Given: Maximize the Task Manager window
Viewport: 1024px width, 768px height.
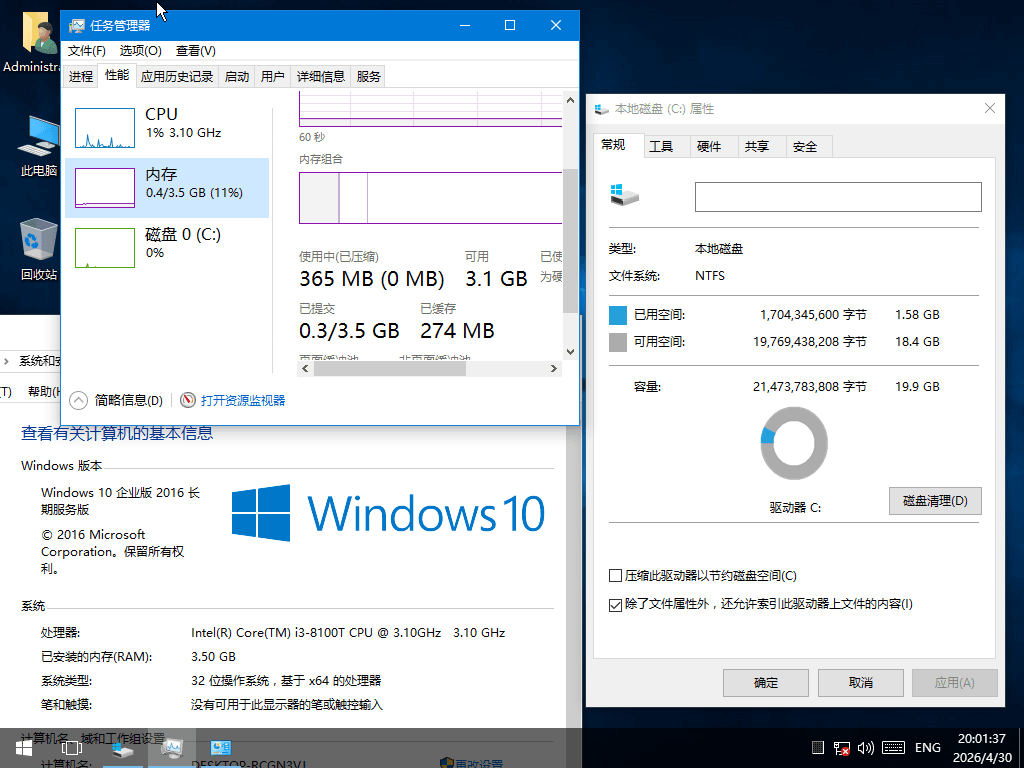Looking at the screenshot, I should click(510, 25).
